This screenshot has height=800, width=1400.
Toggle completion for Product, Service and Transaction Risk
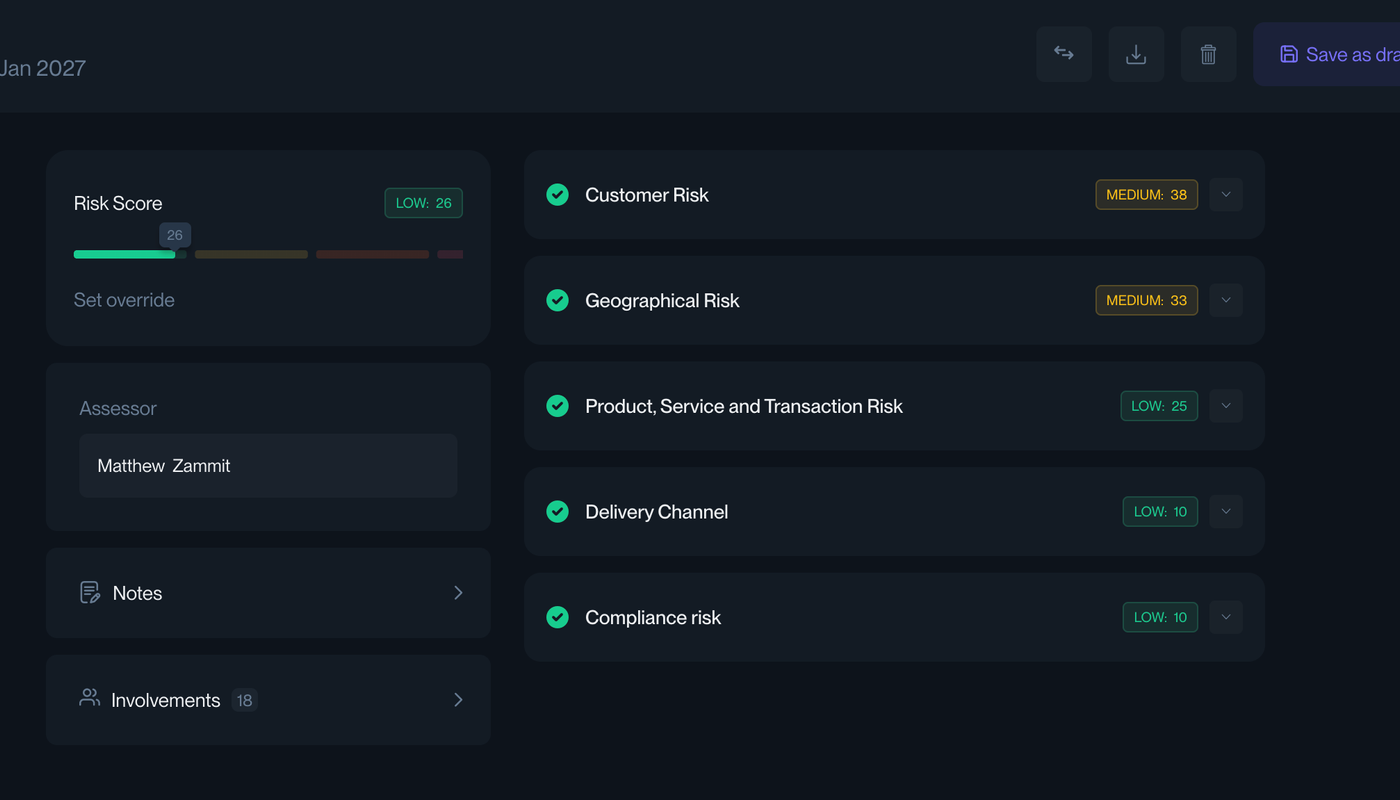tap(557, 406)
